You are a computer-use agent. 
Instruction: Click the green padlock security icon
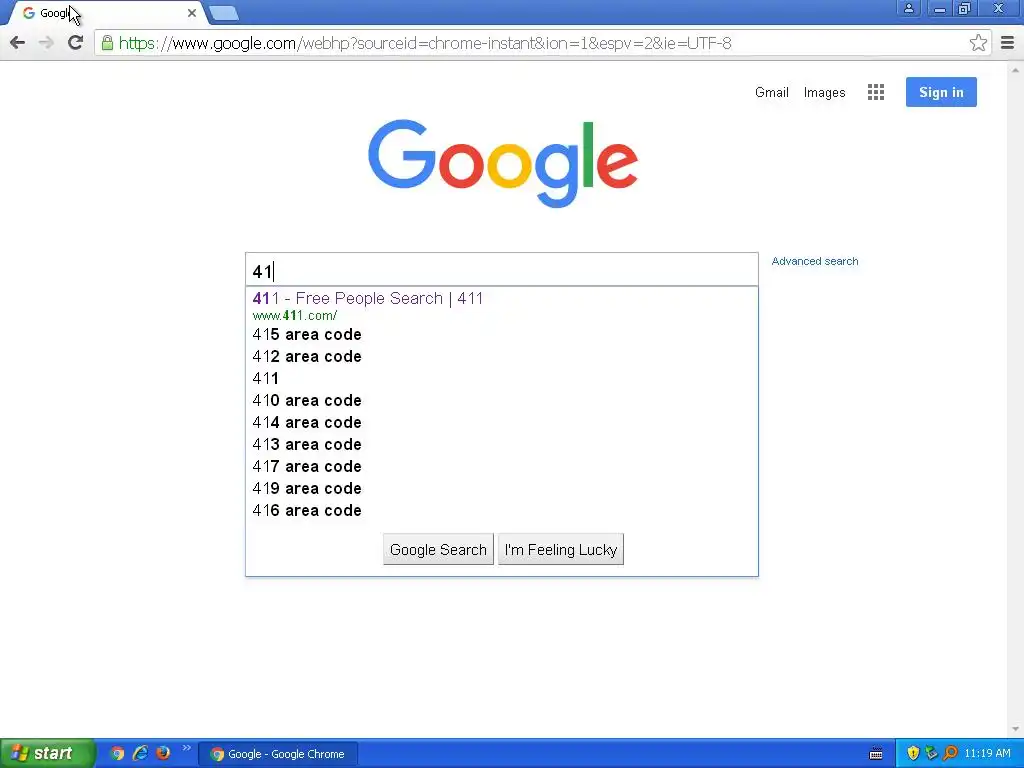coord(107,43)
